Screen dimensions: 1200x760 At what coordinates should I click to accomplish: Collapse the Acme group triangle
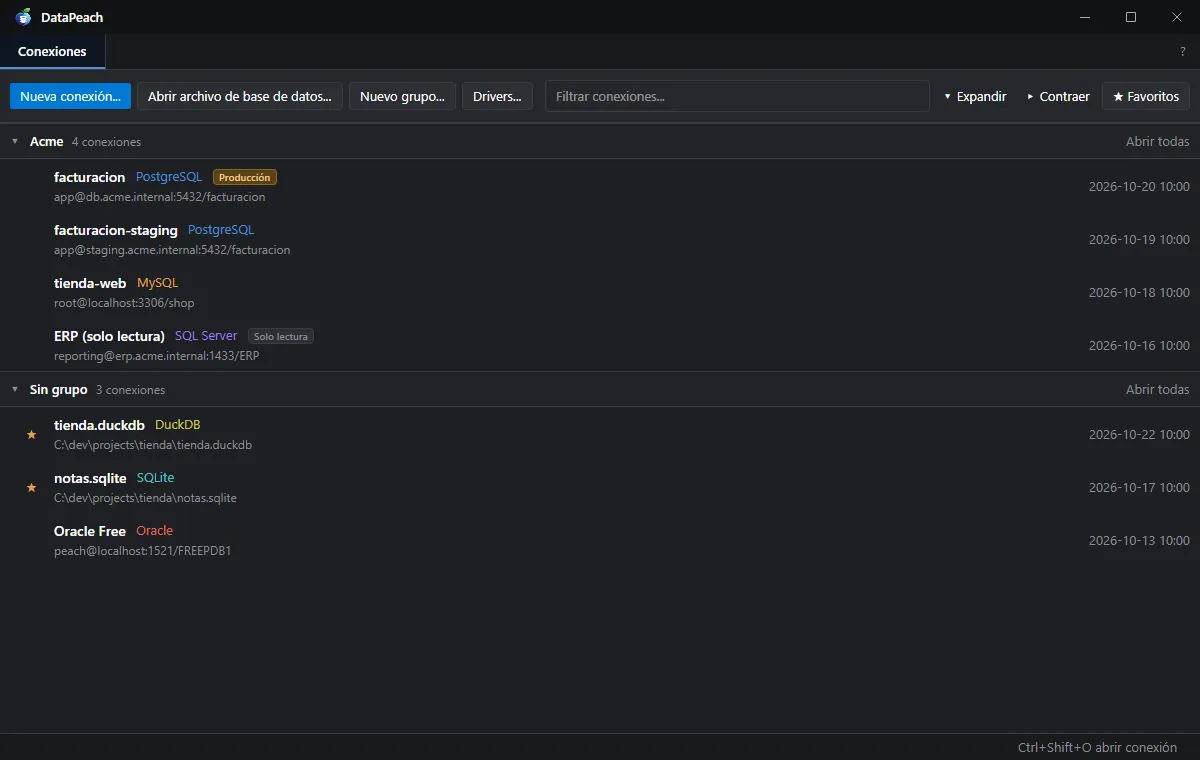click(15, 142)
